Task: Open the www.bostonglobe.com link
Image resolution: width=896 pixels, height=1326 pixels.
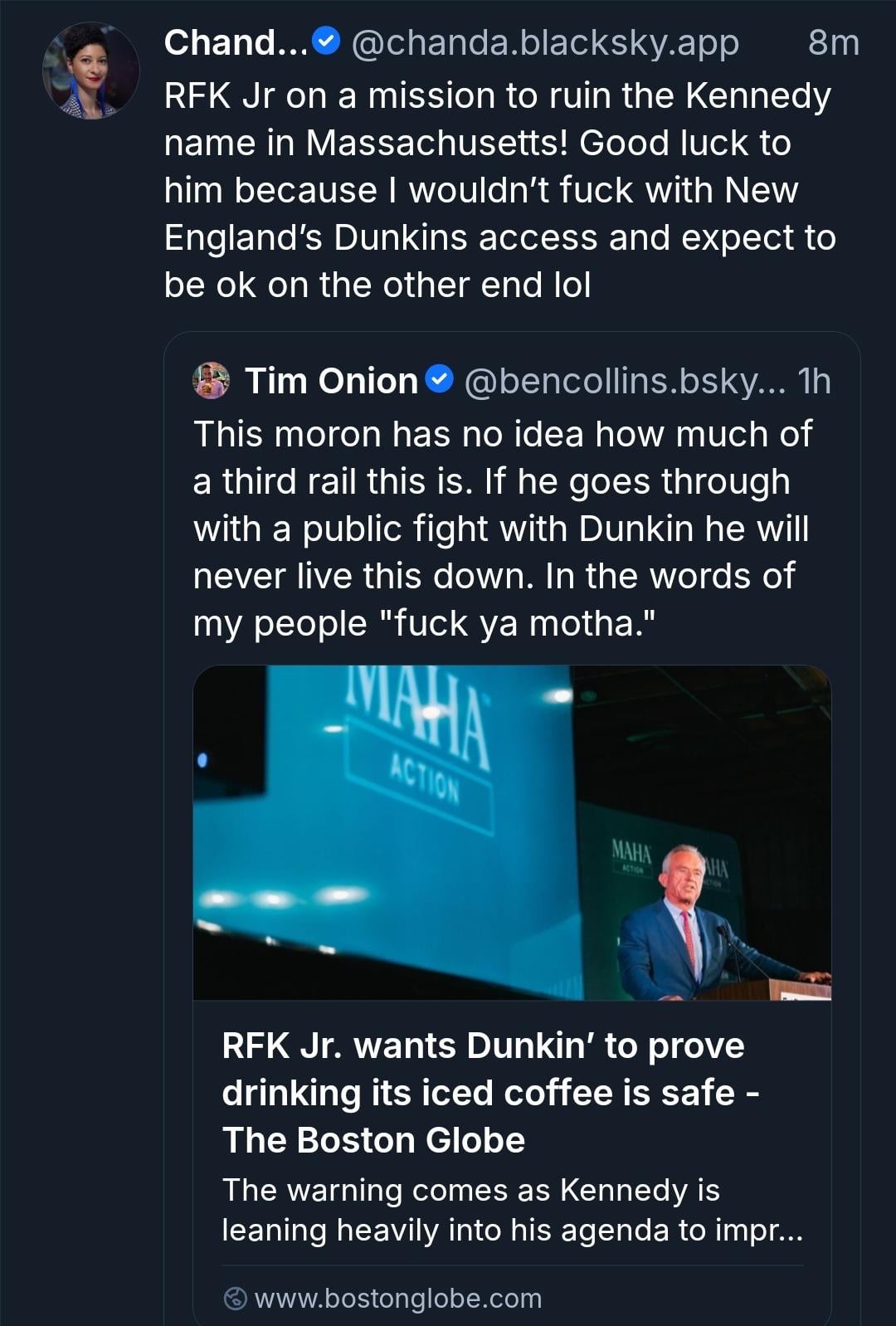Action: (x=397, y=1298)
